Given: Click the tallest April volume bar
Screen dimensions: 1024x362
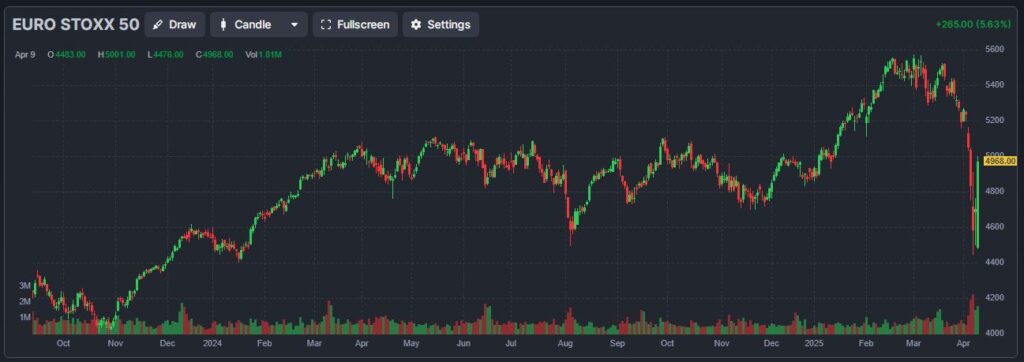Looking at the screenshot, I should point(972,314).
